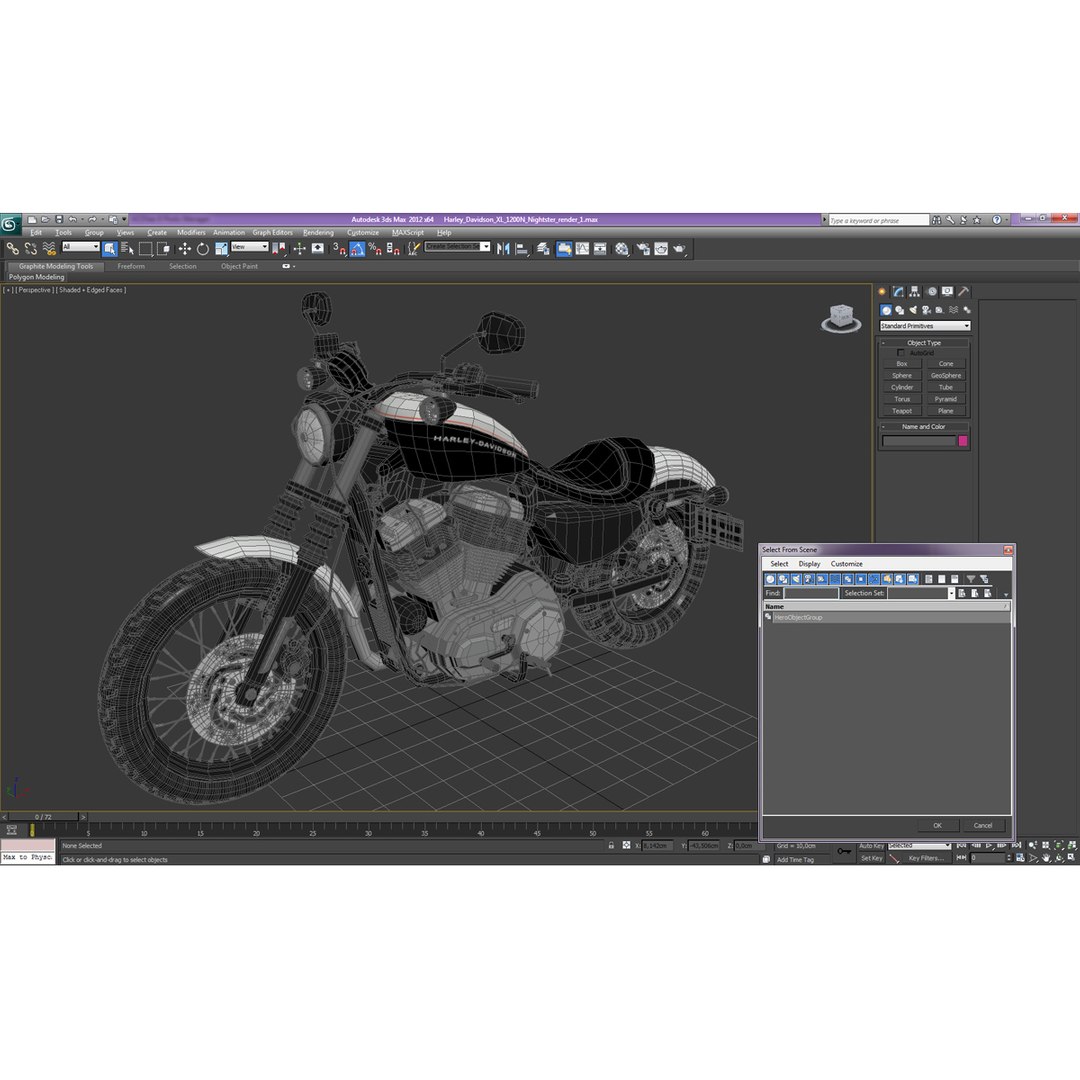The width and height of the screenshot is (1080, 1080).
Task: Toggle 3D Snaps in main toolbar
Action: click(339, 249)
